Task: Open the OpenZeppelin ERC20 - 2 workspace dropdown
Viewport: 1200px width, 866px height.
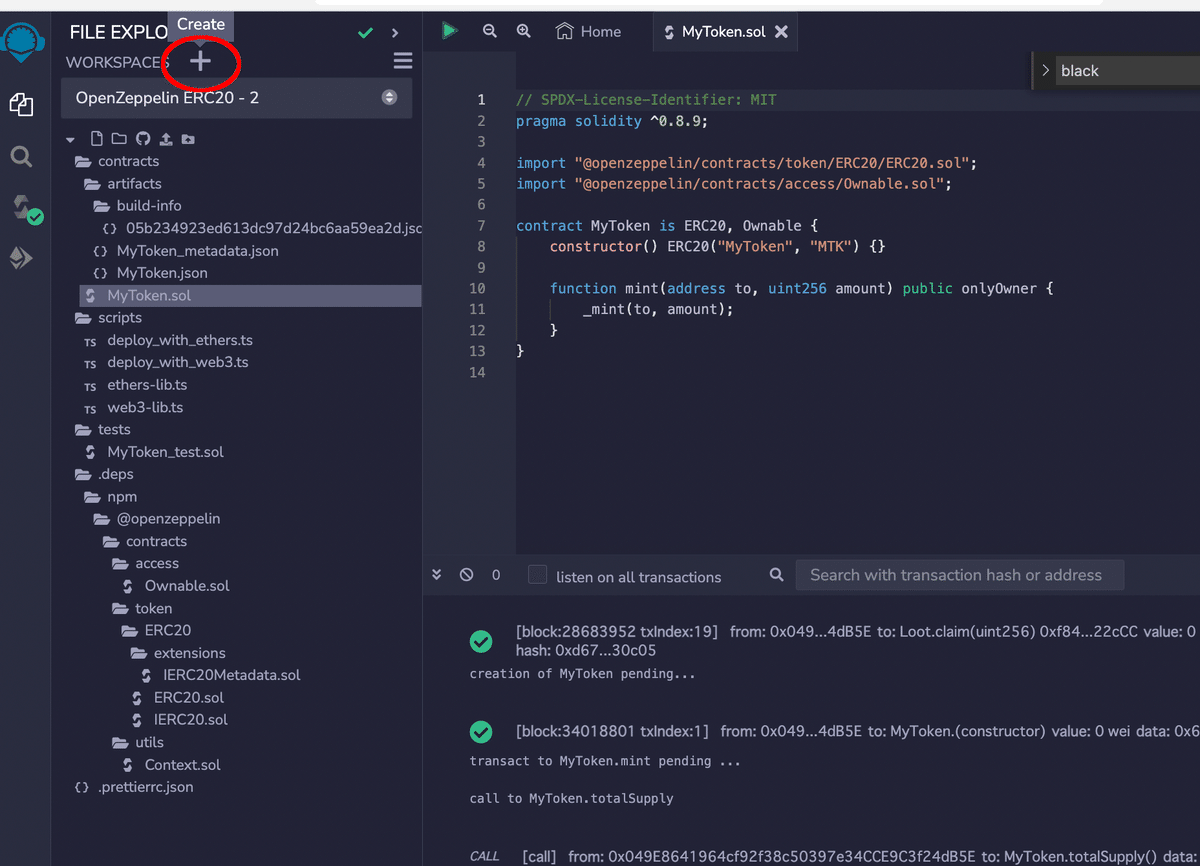Action: [x=236, y=98]
